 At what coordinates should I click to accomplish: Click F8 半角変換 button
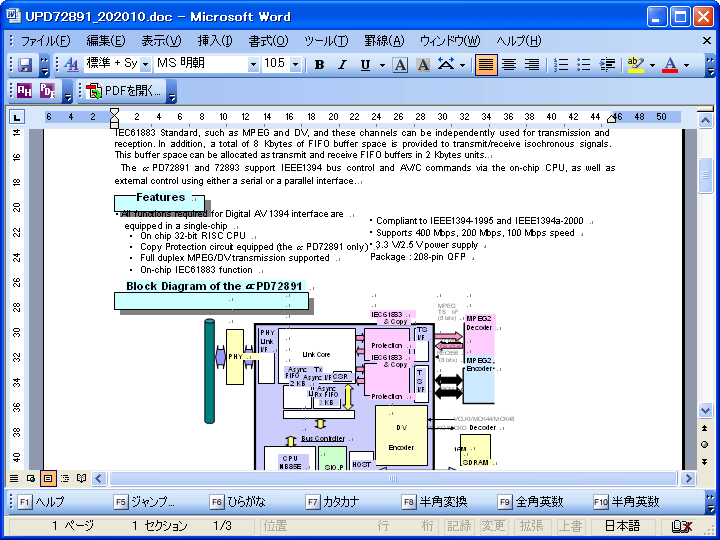tap(434, 502)
